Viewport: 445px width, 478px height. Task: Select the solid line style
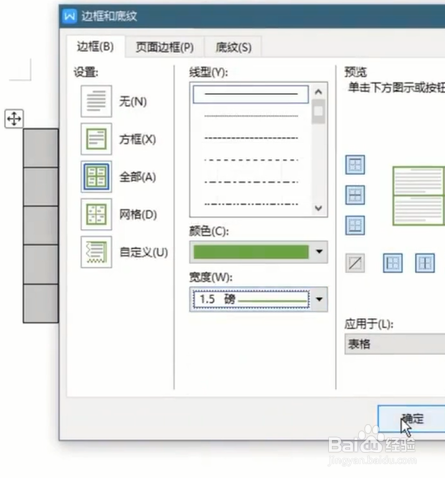[x=251, y=94]
